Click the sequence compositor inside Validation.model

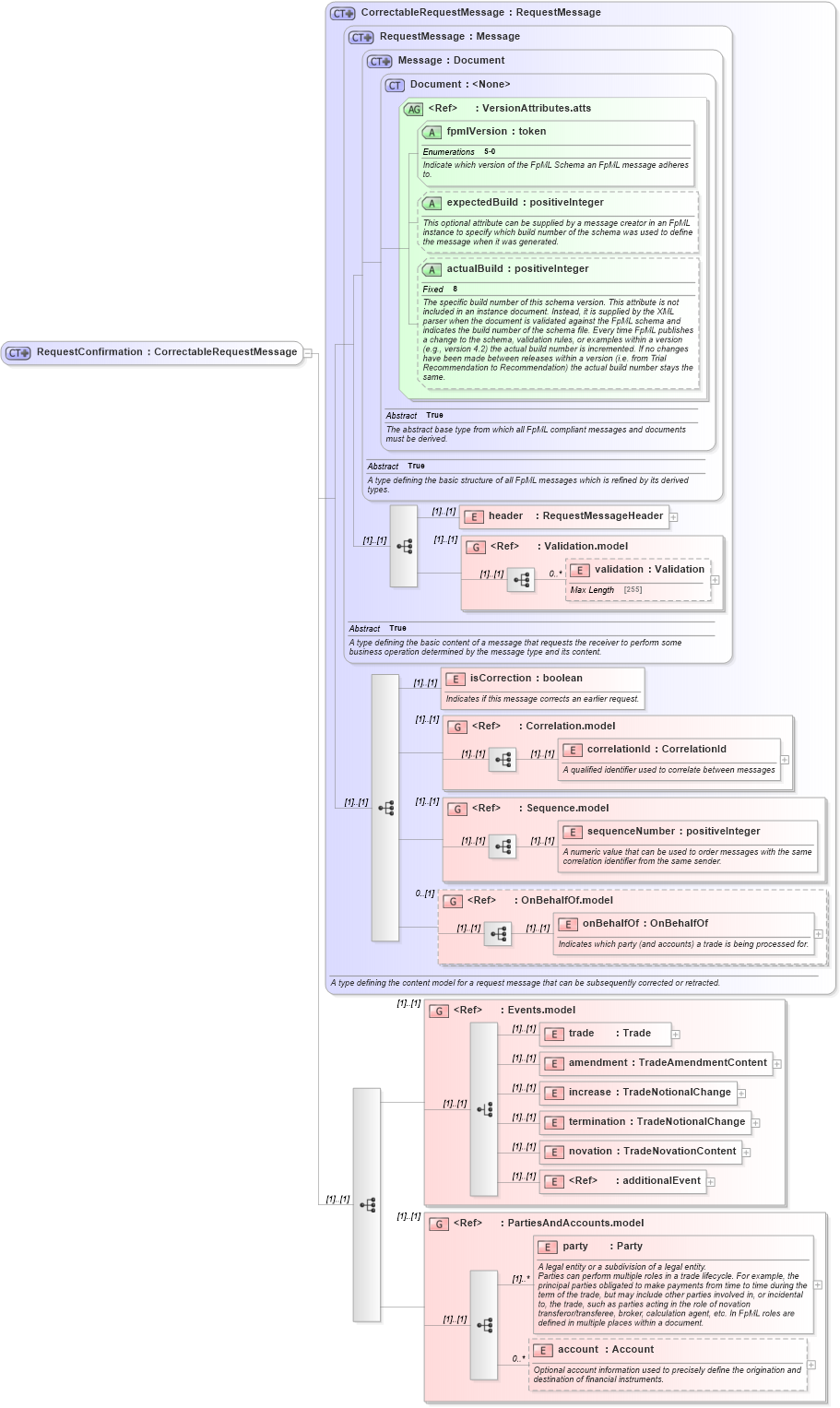(521, 580)
